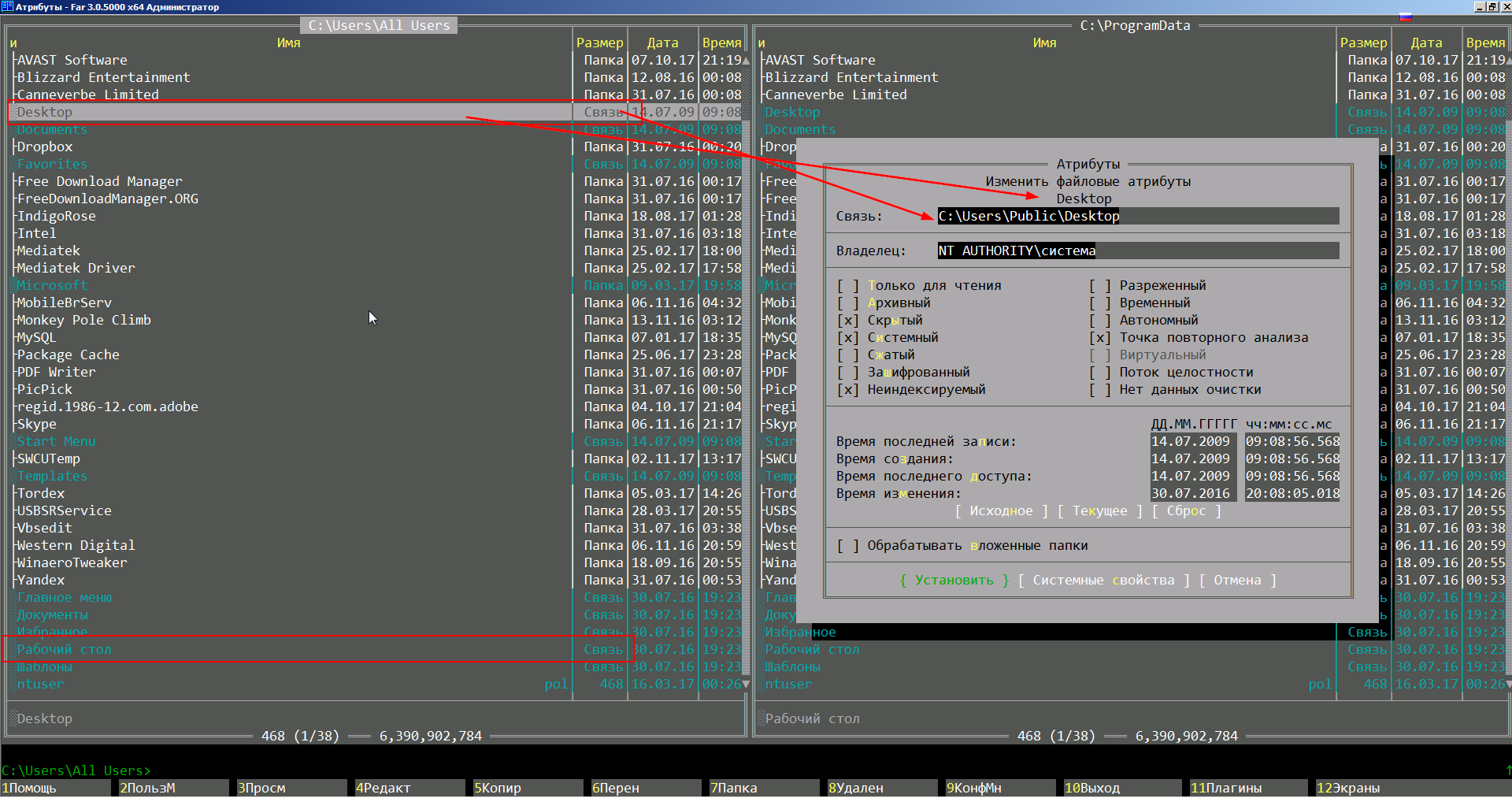This screenshot has width=1512, height=798.
Task: Click function key 7 Папка
Action: [x=764, y=788]
